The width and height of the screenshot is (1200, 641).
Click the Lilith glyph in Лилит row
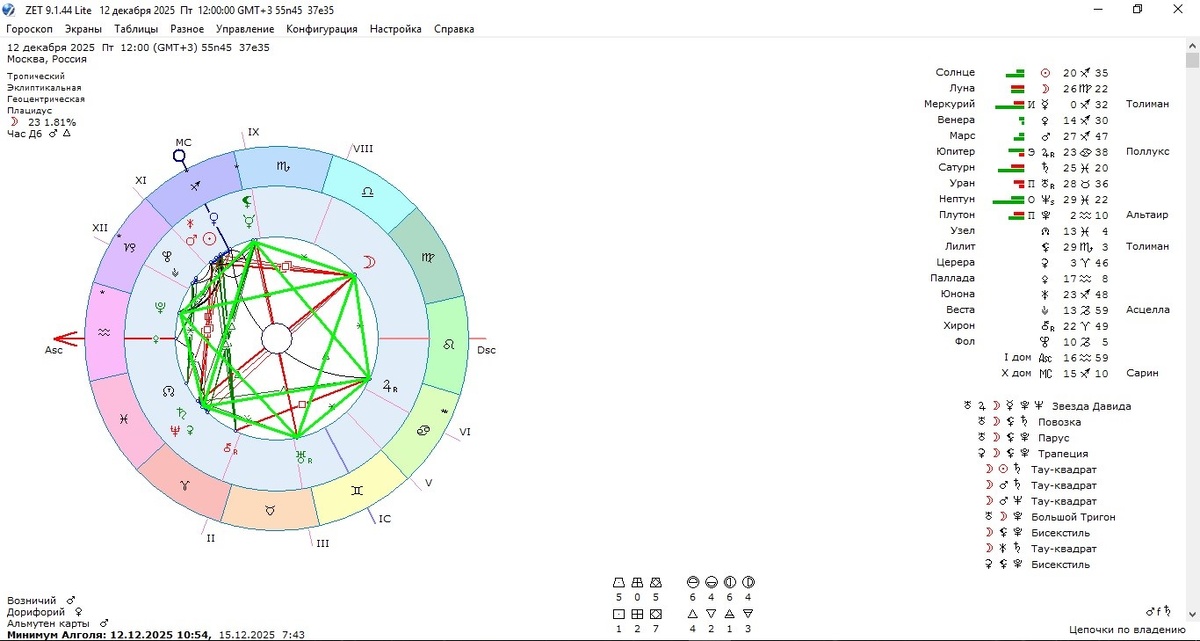(x=1046, y=247)
